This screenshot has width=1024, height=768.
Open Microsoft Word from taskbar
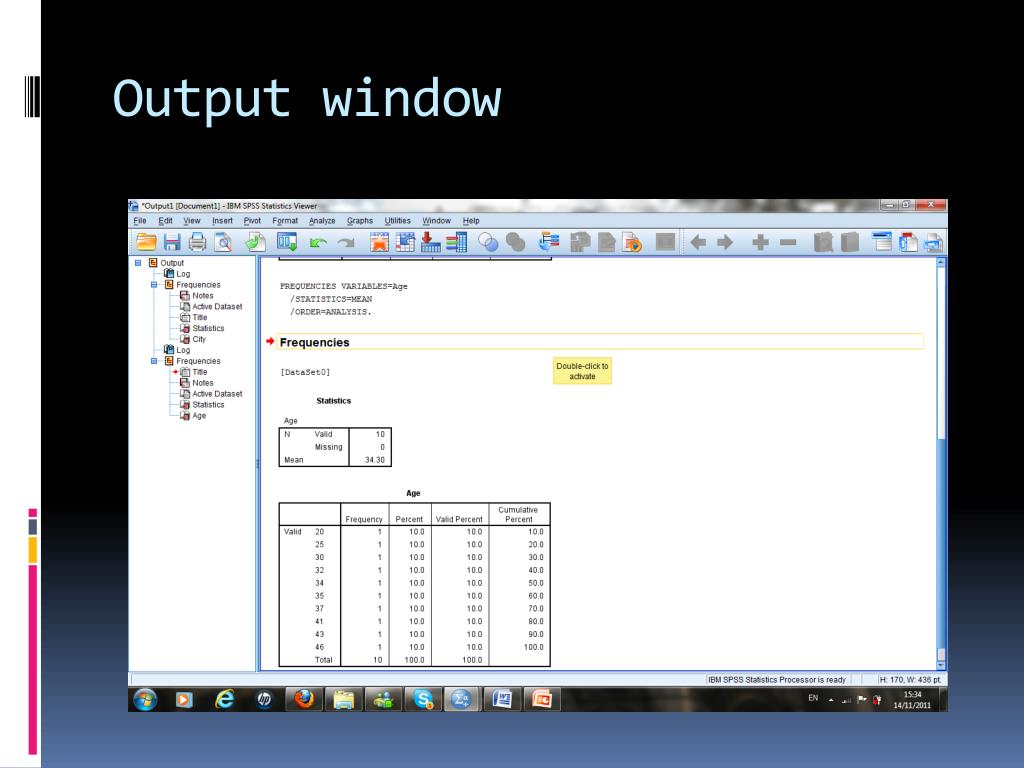(502, 699)
